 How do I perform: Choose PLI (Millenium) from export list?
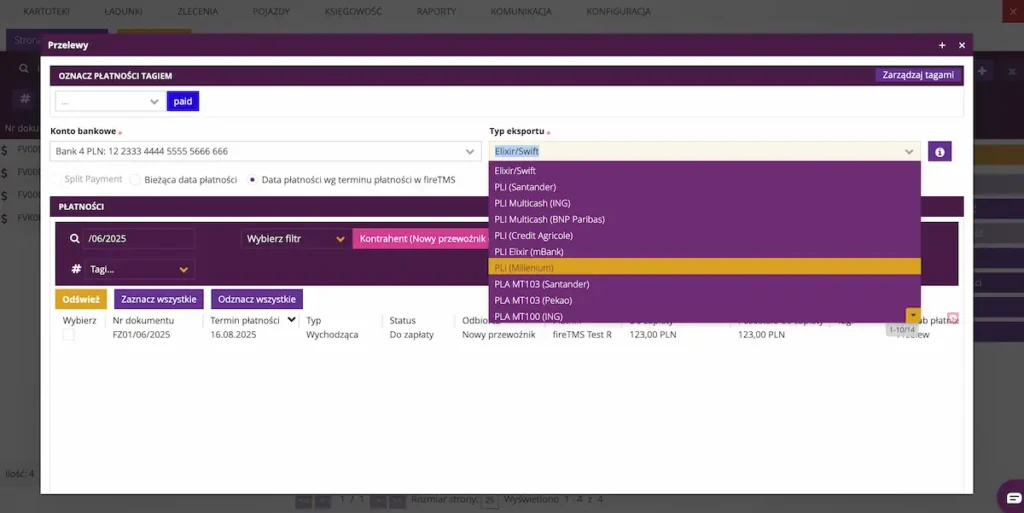705,268
